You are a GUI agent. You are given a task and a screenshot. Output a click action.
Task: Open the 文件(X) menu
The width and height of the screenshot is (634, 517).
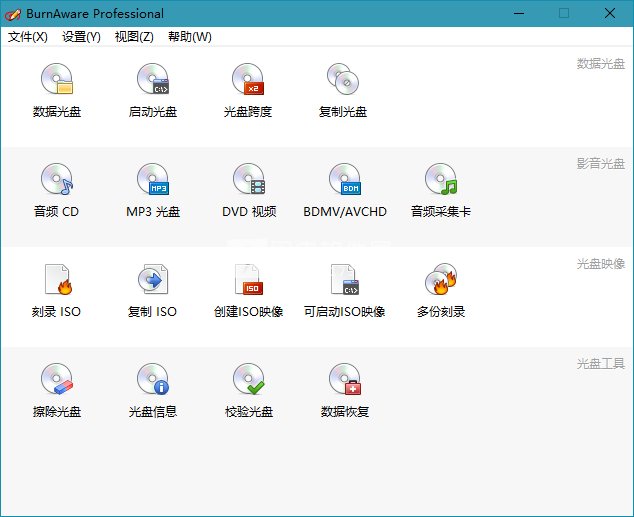pyautogui.click(x=27, y=37)
